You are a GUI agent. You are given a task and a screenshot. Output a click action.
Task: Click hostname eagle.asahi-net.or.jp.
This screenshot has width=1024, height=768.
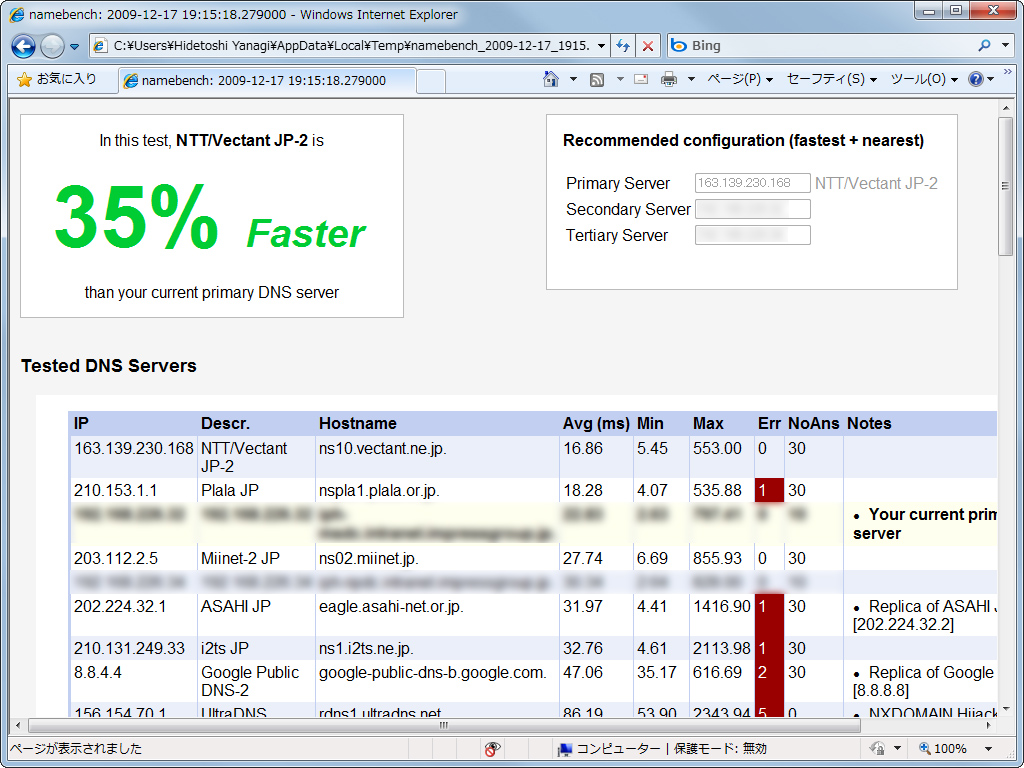point(391,607)
